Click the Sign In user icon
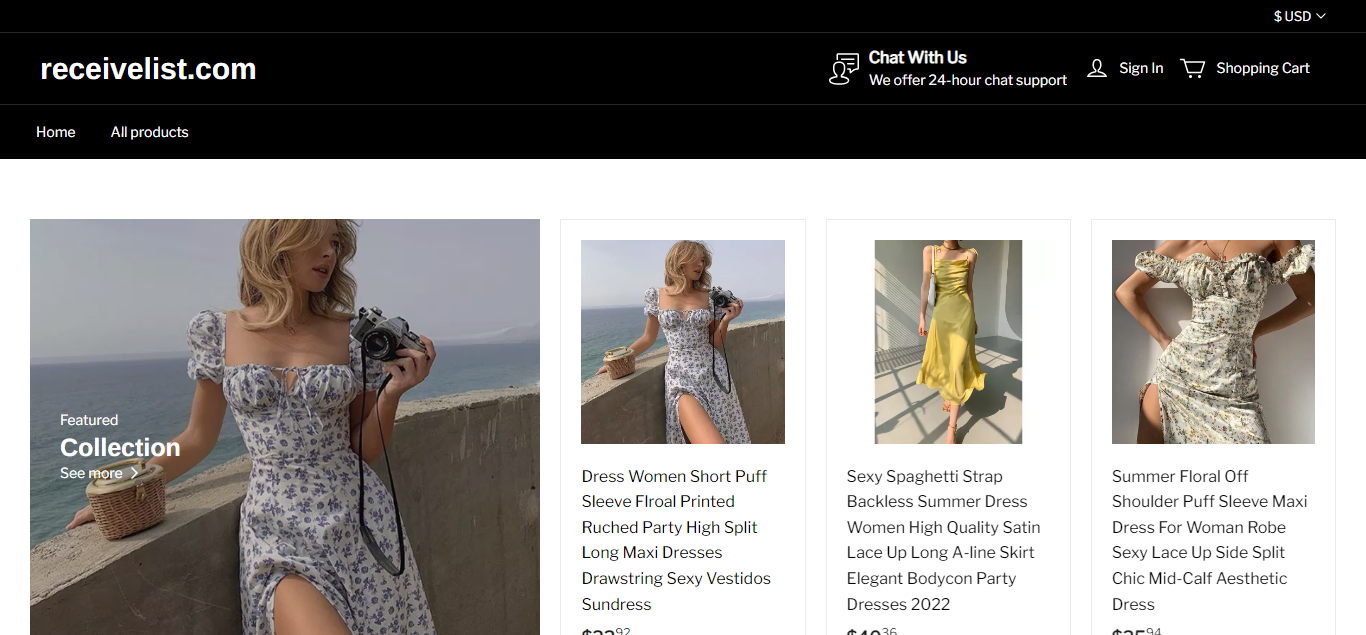 tap(1097, 68)
